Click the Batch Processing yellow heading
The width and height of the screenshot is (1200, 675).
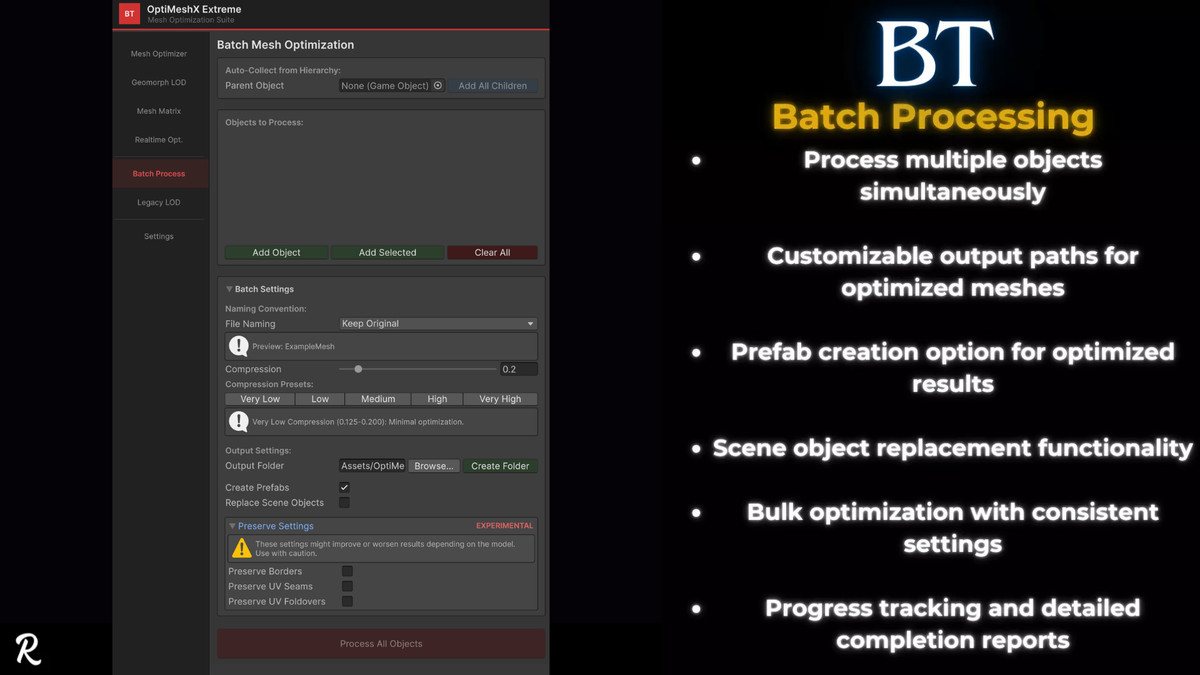tap(933, 117)
